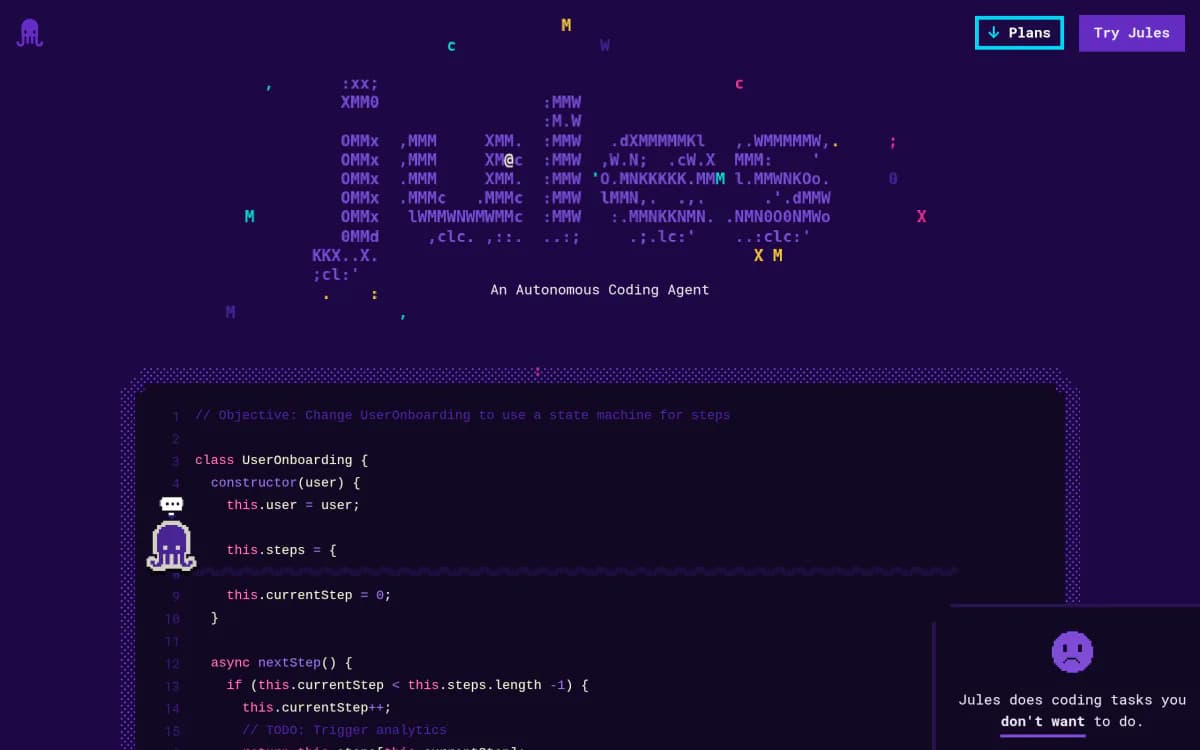Click the '// Objective: Change UserOnboarding' comment line
This screenshot has height=750, width=1200.
(x=462, y=415)
